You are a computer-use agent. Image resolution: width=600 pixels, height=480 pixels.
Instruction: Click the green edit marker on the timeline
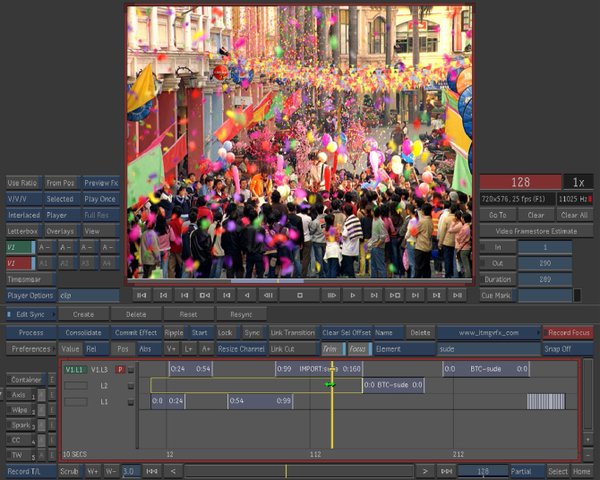(x=328, y=384)
